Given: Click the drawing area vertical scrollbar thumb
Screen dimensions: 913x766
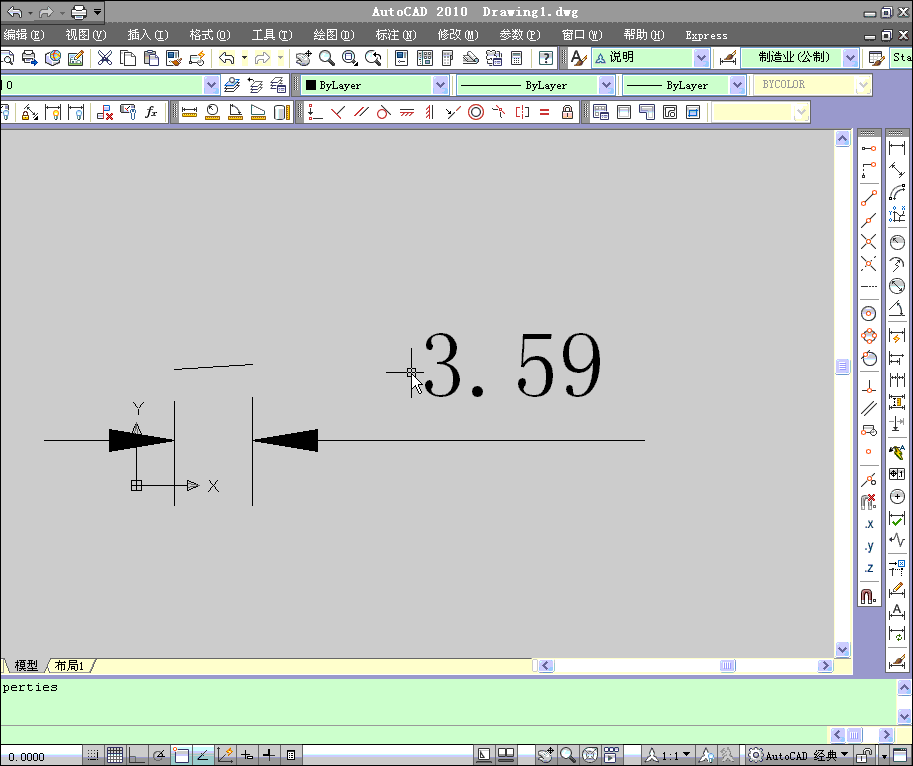Looking at the screenshot, I should [843, 366].
